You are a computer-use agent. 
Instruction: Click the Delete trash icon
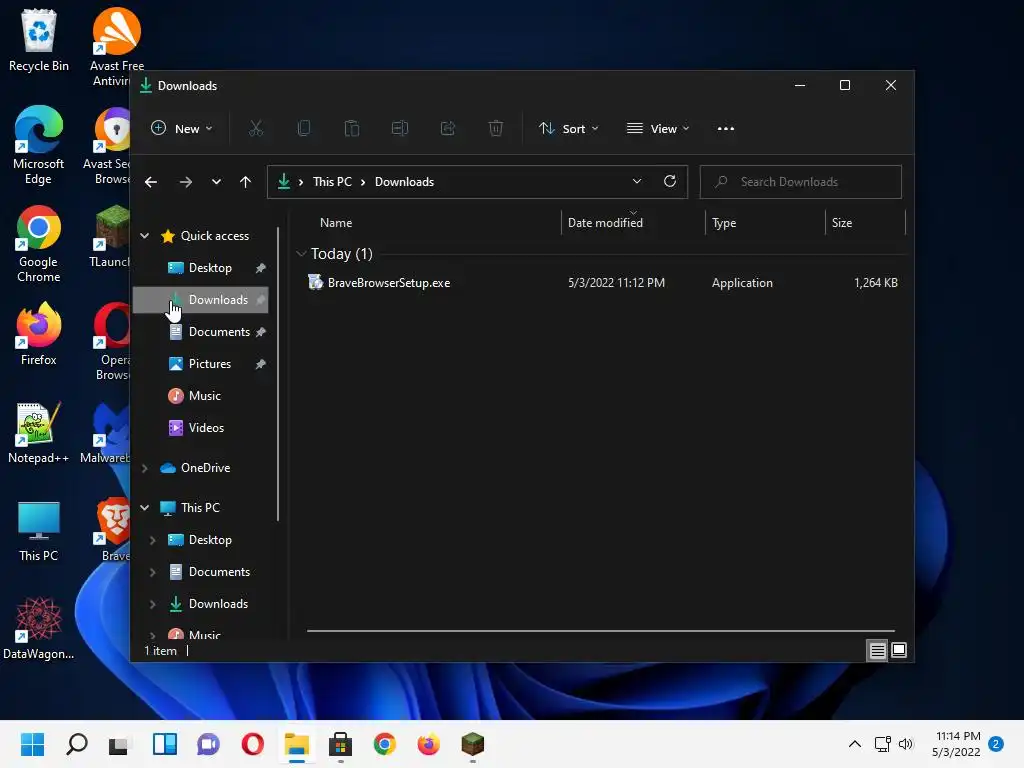point(496,129)
